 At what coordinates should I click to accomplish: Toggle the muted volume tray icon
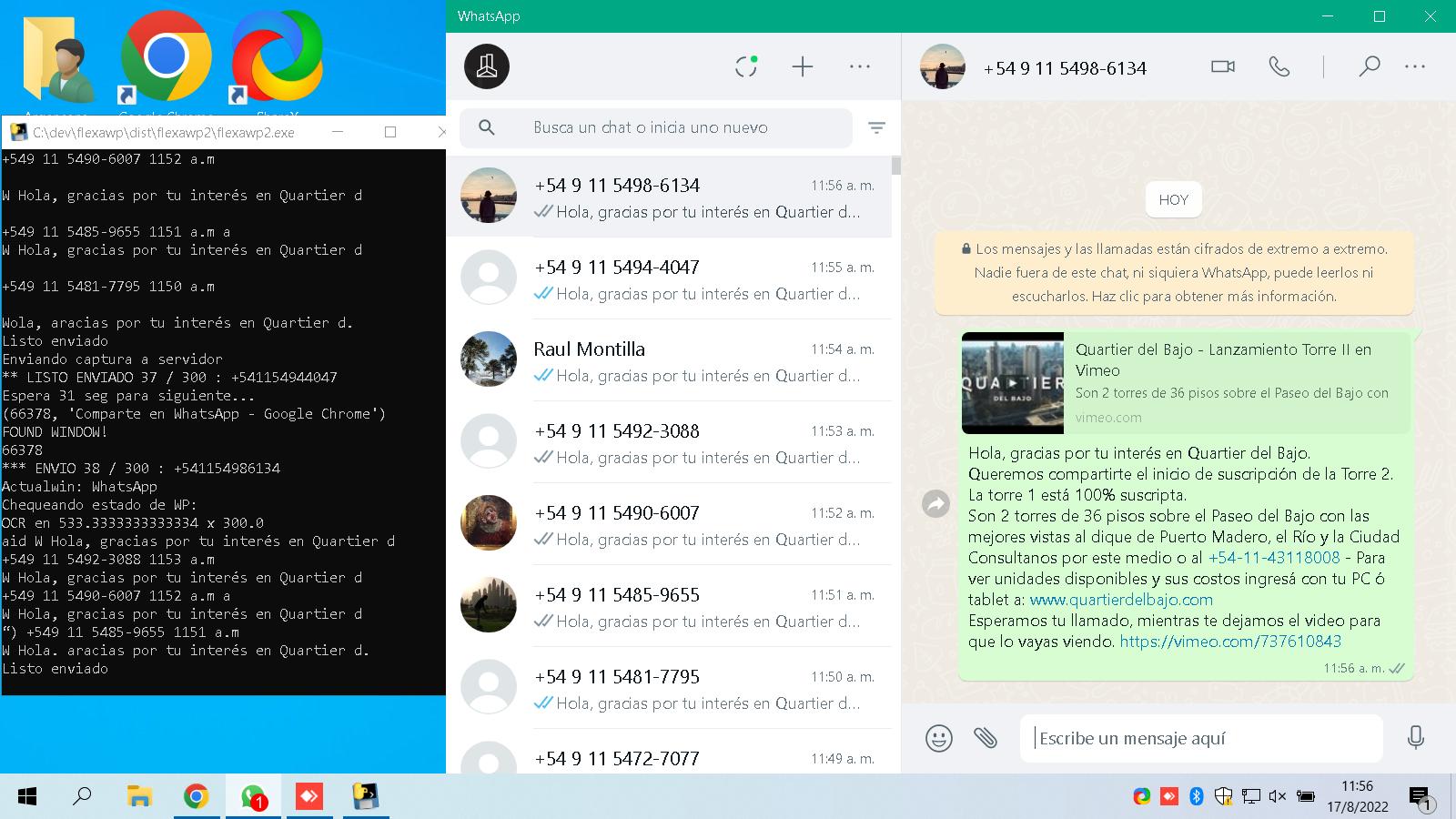[1278, 797]
